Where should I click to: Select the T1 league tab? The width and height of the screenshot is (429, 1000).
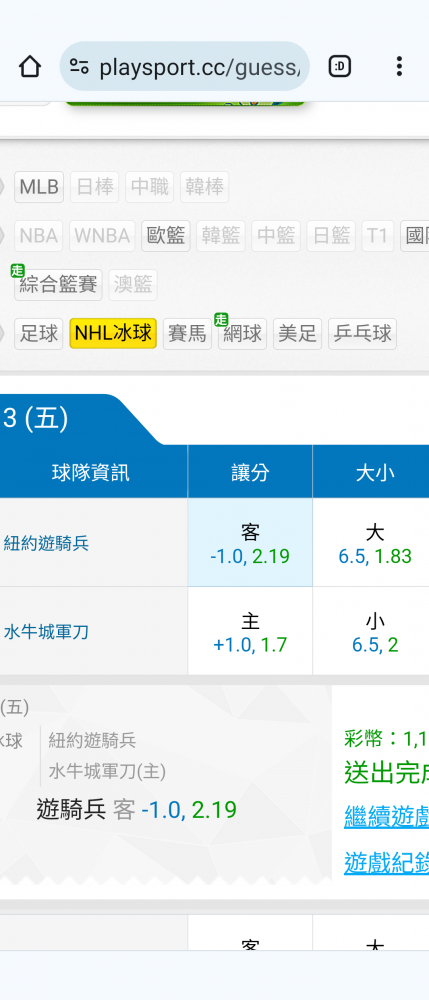377,236
